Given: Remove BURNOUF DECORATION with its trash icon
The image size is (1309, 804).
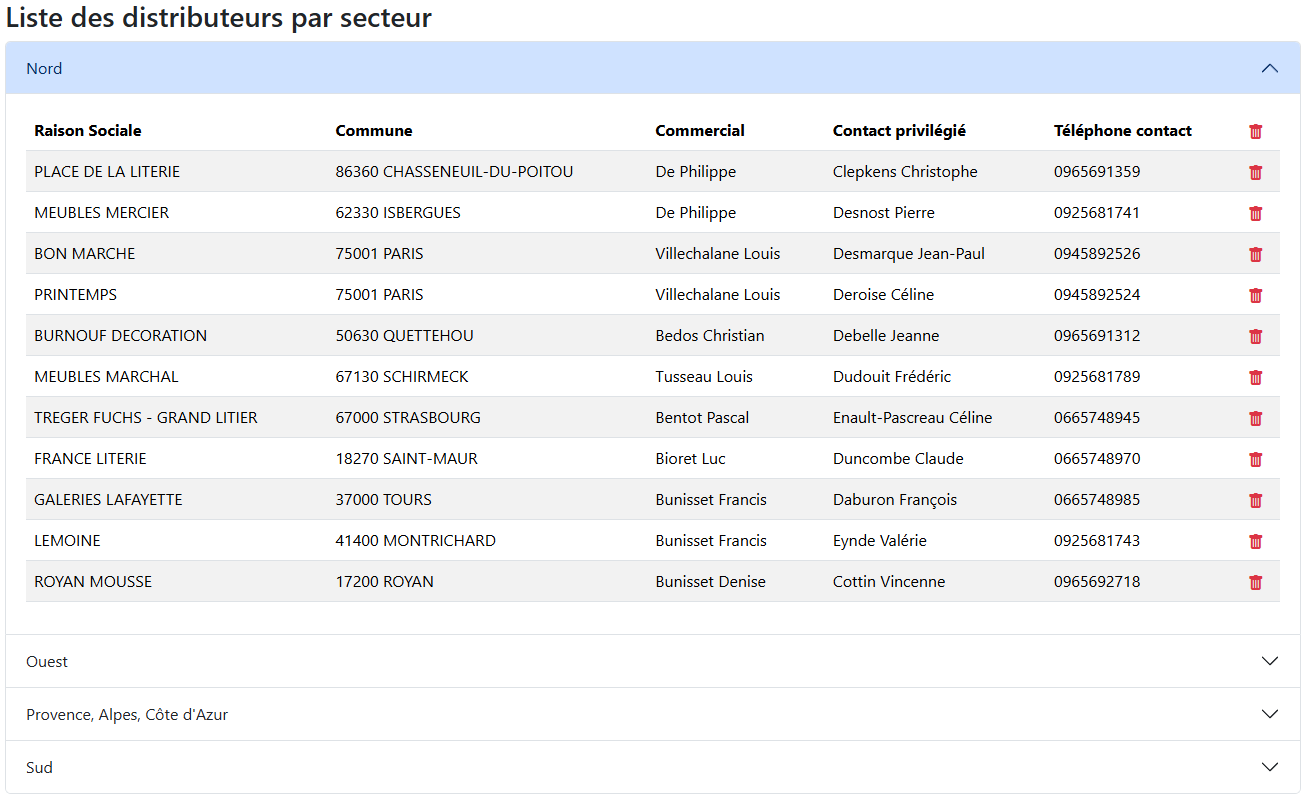Looking at the screenshot, I should pos(1256,336).
